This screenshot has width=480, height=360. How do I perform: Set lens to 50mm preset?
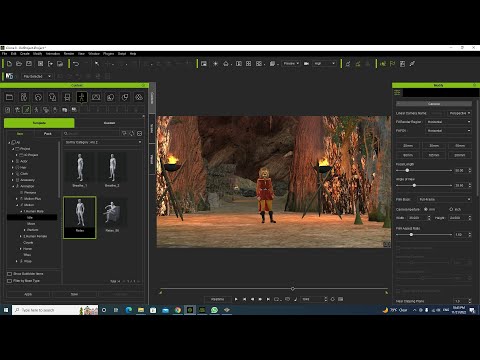tap(460, 146)
